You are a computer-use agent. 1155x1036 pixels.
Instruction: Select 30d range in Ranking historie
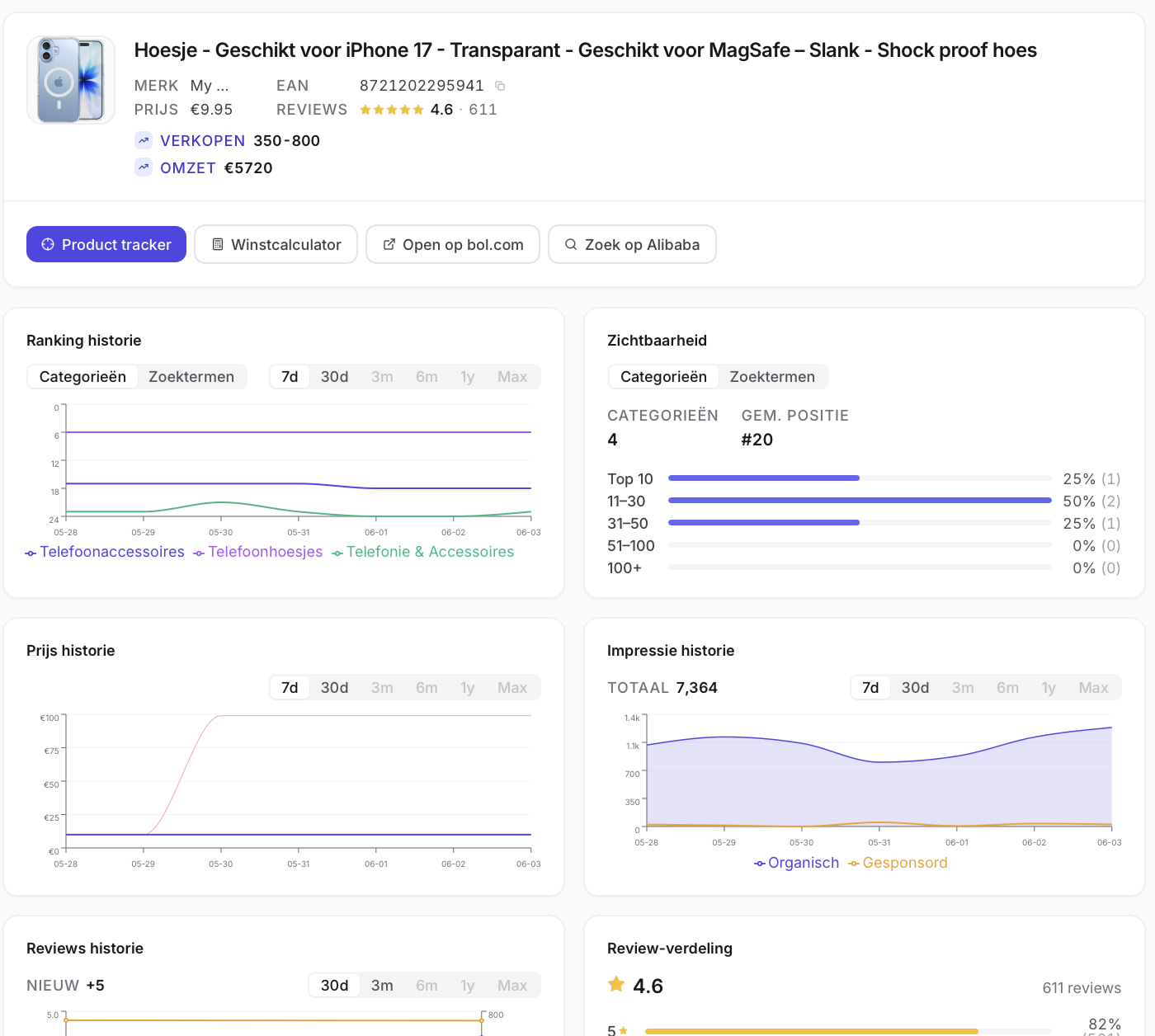coord(334,377)
